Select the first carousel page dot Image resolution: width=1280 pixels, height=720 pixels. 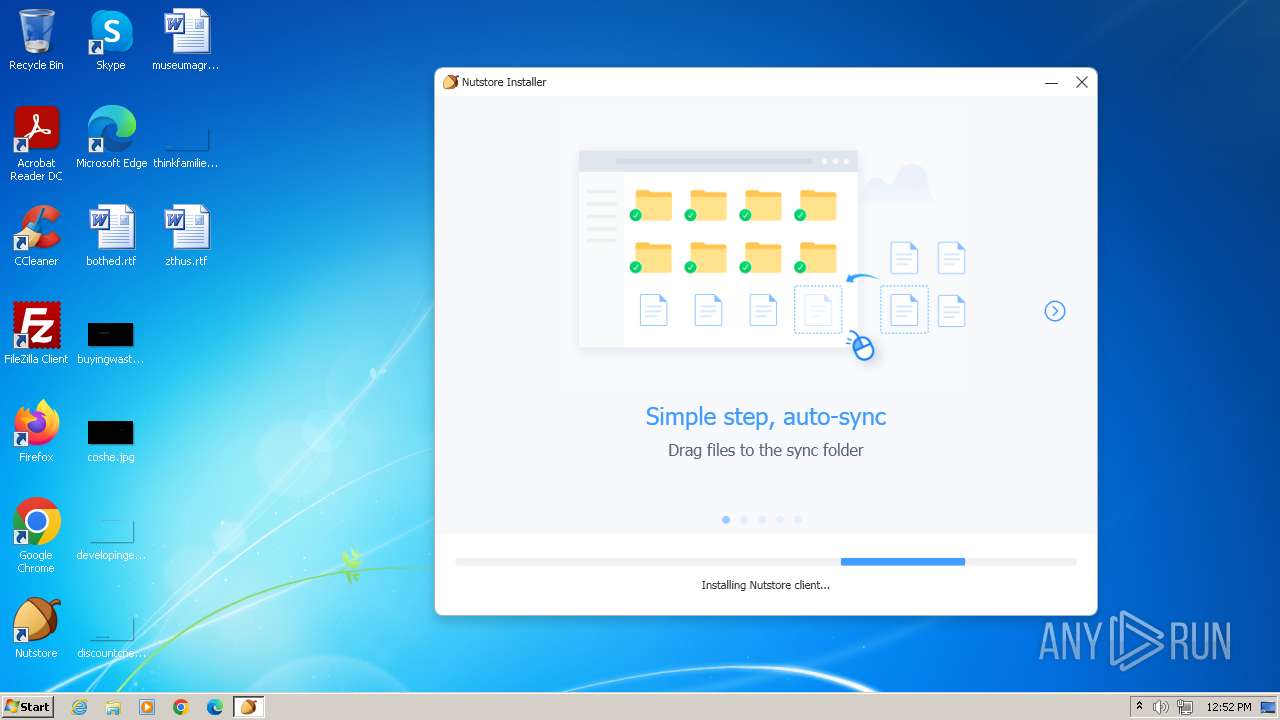pyautogui.click(x=726, y=520)
